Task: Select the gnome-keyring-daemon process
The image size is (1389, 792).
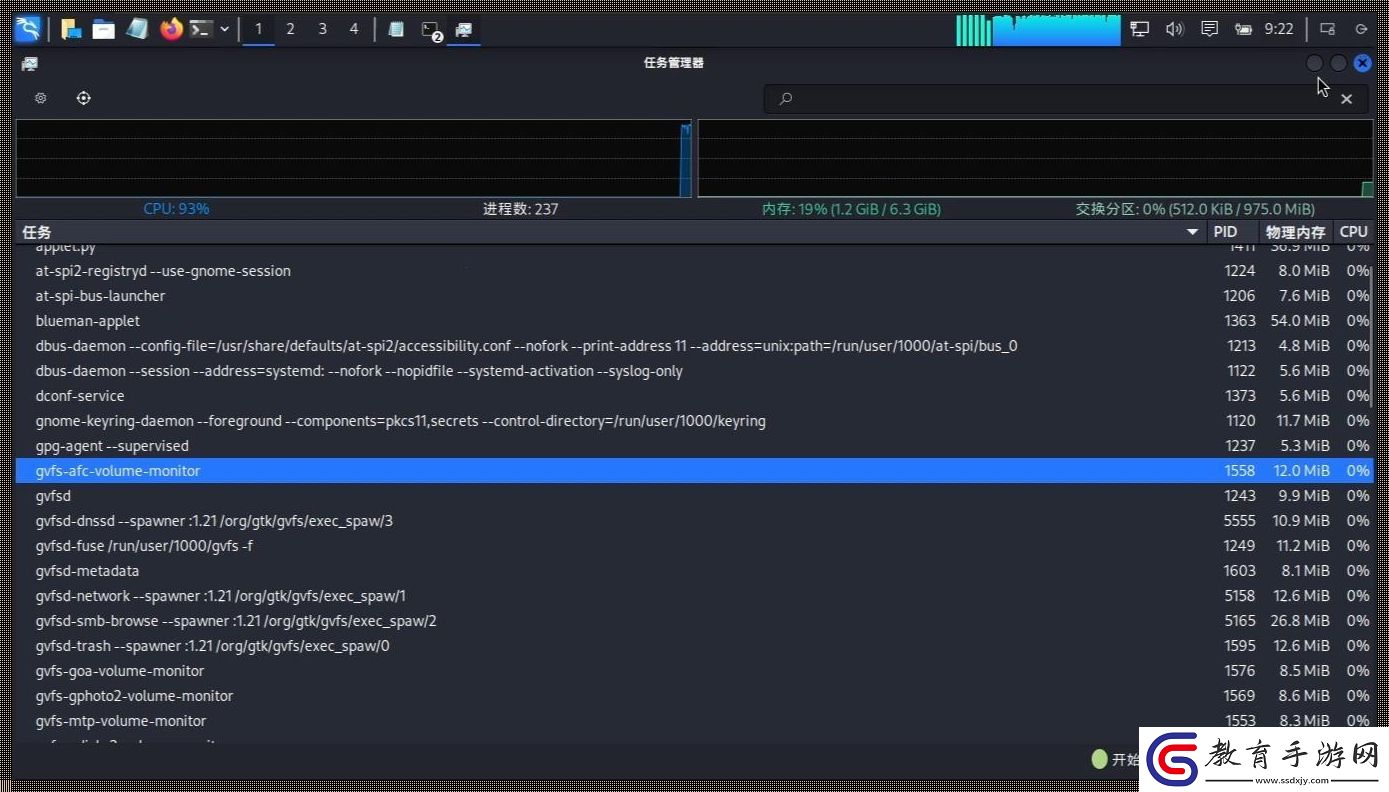Action: (694, 421)
